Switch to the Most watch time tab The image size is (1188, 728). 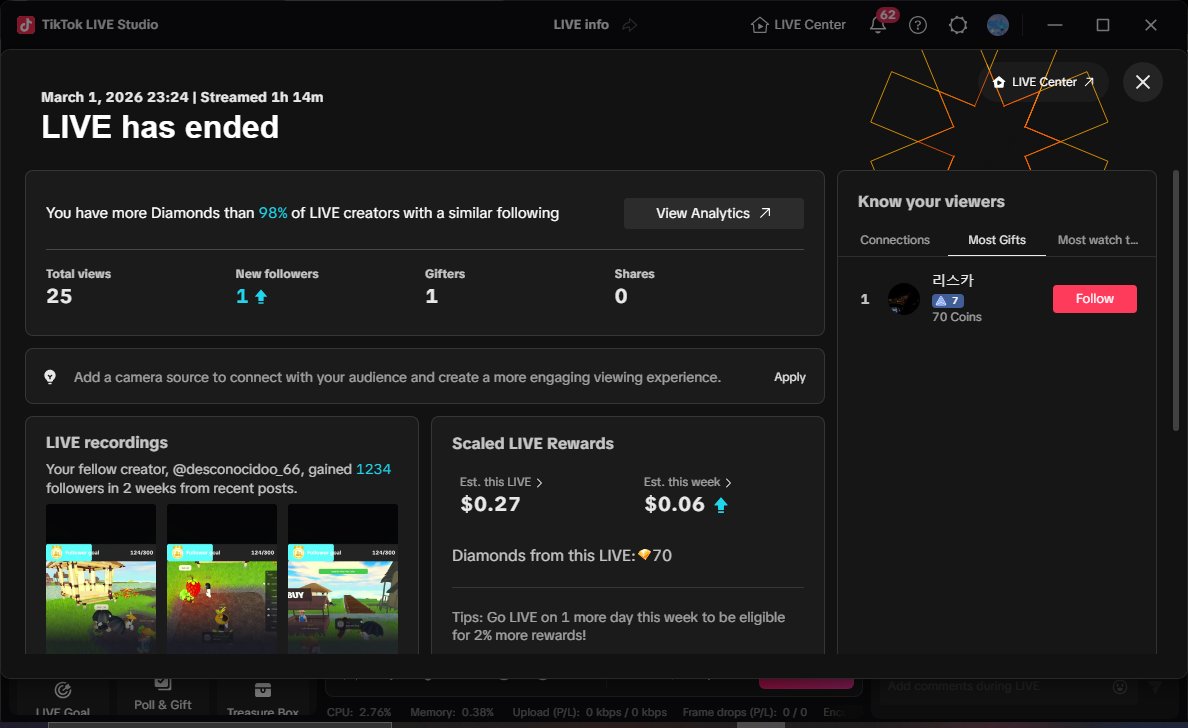[1097, 239]
